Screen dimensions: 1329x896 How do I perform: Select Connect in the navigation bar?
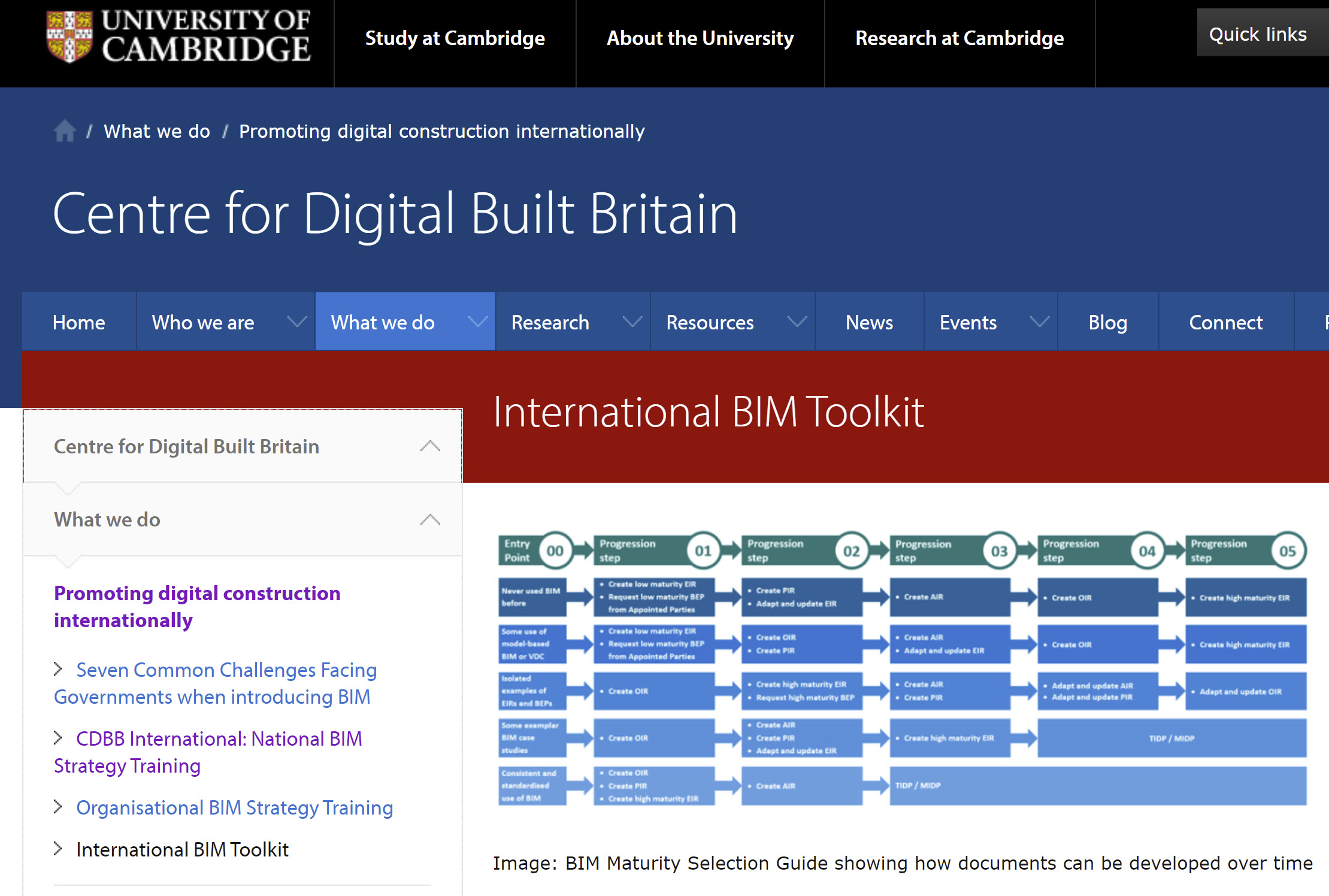[1225, 322]
